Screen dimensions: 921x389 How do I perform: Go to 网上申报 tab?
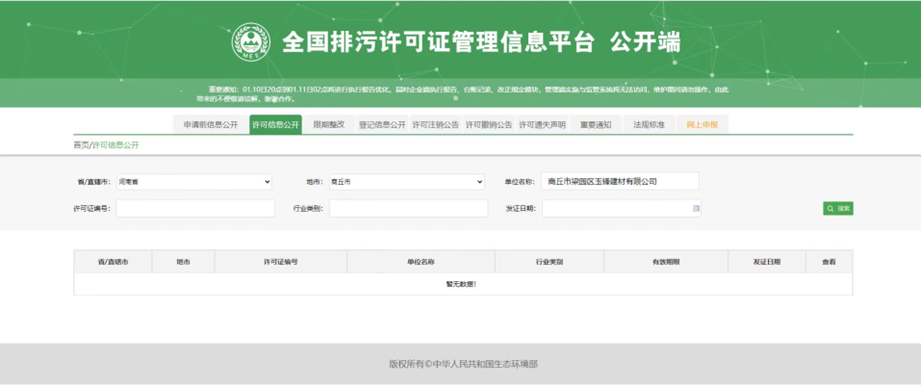tap(702, 125)
